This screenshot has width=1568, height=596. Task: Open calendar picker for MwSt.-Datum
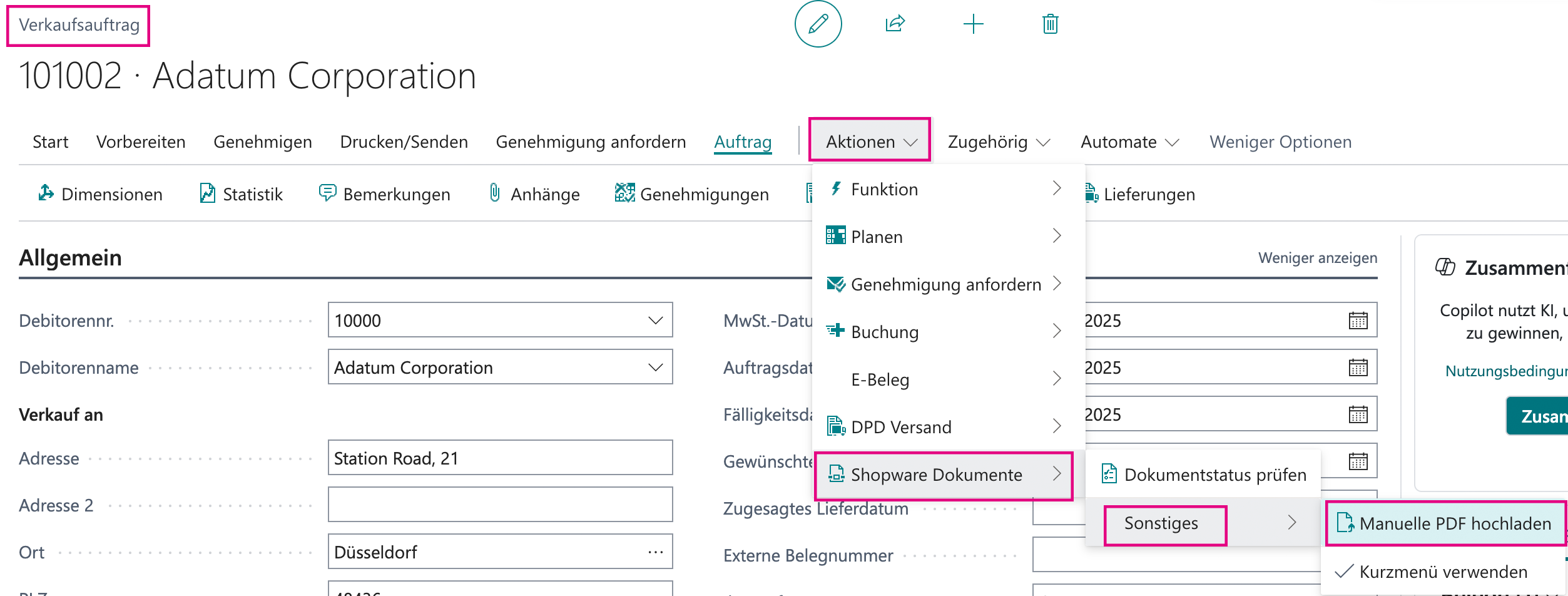click(1358, 321)
